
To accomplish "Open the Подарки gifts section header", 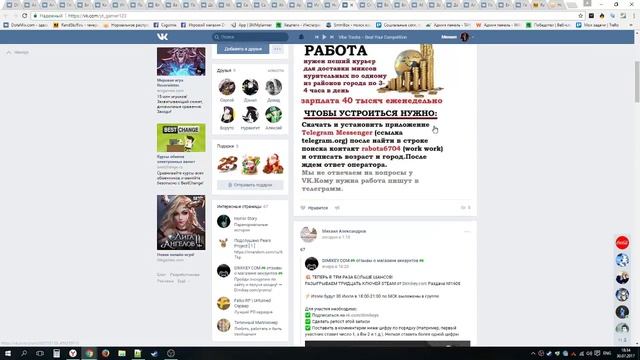I will tap(225, 146).
